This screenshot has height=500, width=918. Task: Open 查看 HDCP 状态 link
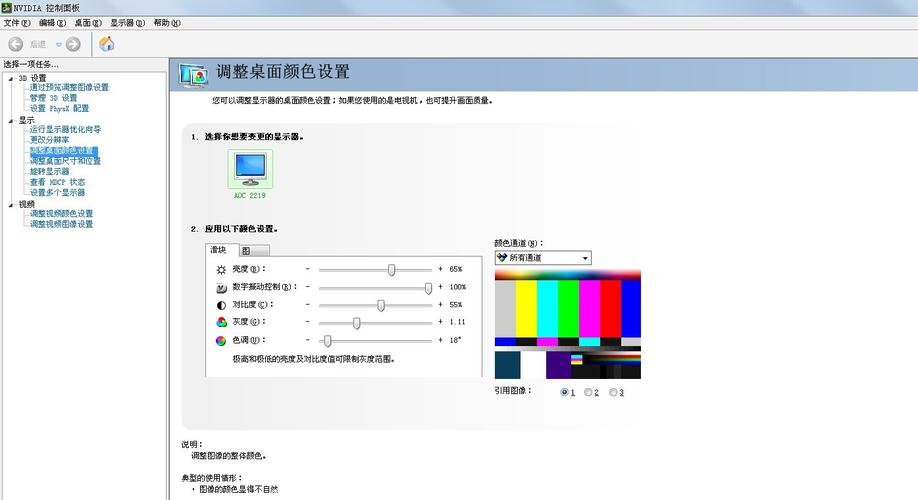pos(57,182)
